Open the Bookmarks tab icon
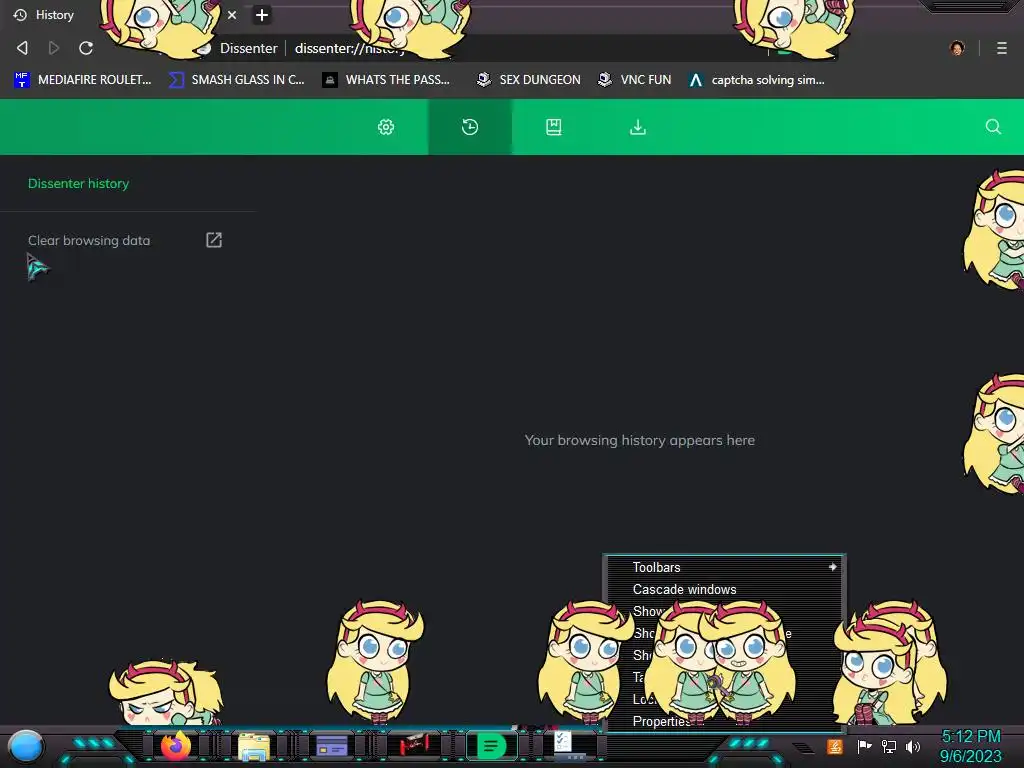 coord(553,127)
